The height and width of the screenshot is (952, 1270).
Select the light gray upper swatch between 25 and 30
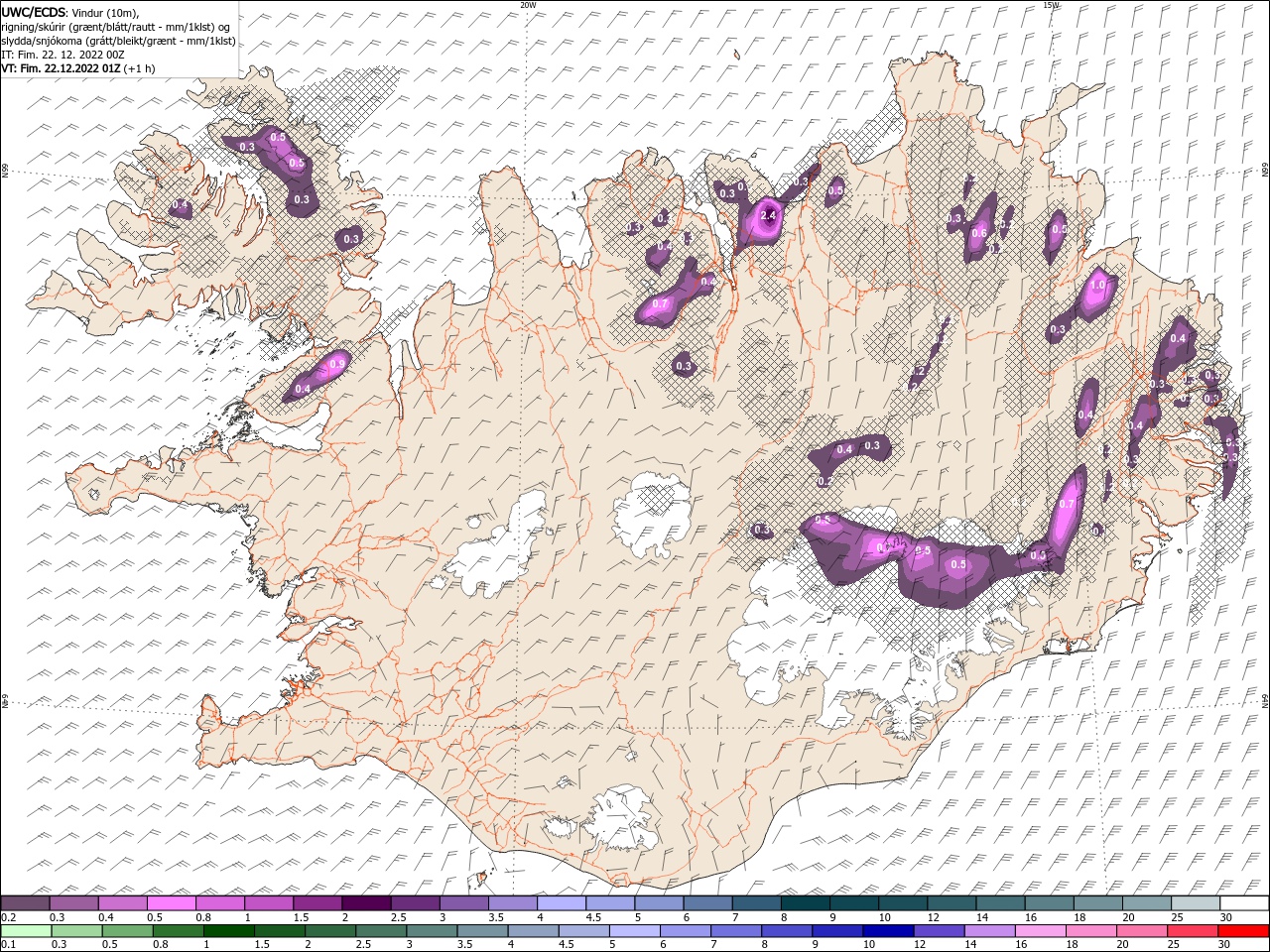click(x=1195, y=903)
